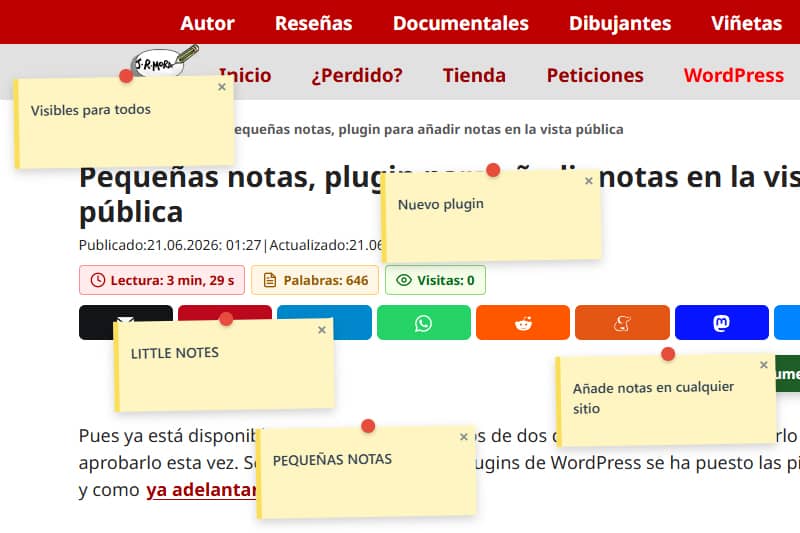Click the clock icon beside Lectura

[x=97, y=280]
